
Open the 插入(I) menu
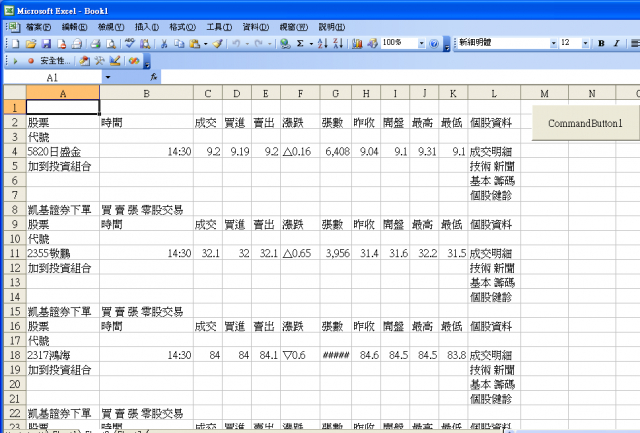click(x=147, y=27)
